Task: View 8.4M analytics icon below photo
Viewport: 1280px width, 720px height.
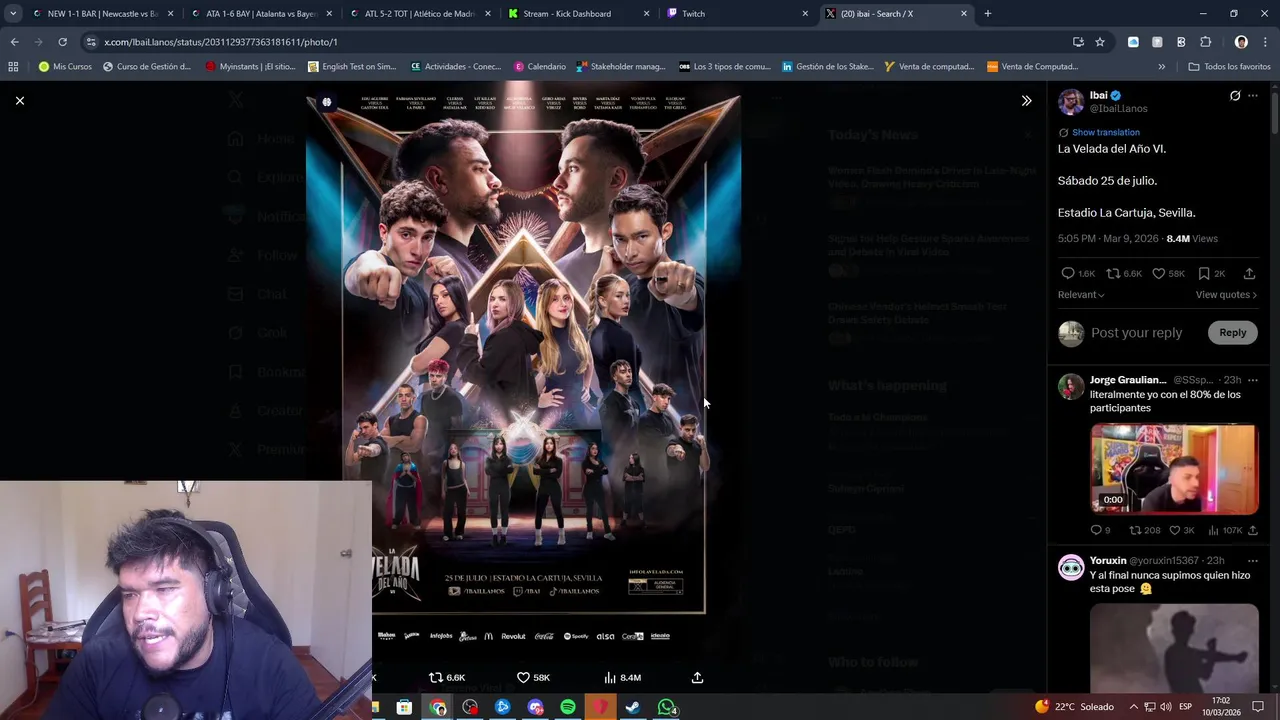Action: (x=622, y=678)
